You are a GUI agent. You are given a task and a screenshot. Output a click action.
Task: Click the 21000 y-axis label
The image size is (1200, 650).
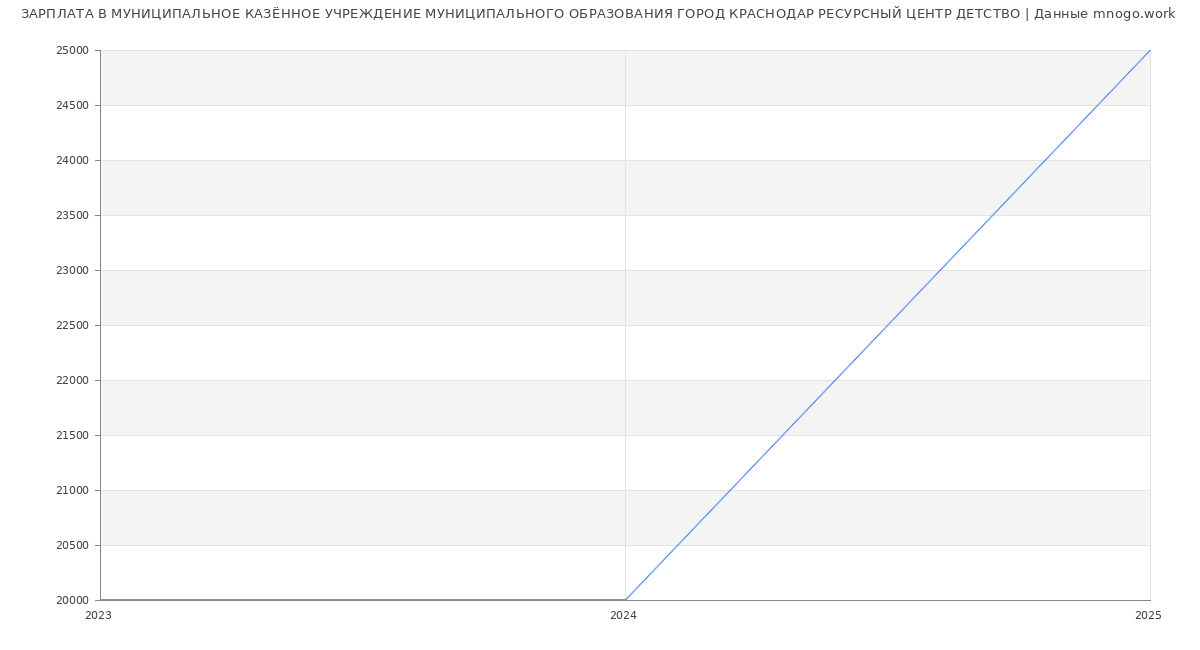tap(73, 490)
